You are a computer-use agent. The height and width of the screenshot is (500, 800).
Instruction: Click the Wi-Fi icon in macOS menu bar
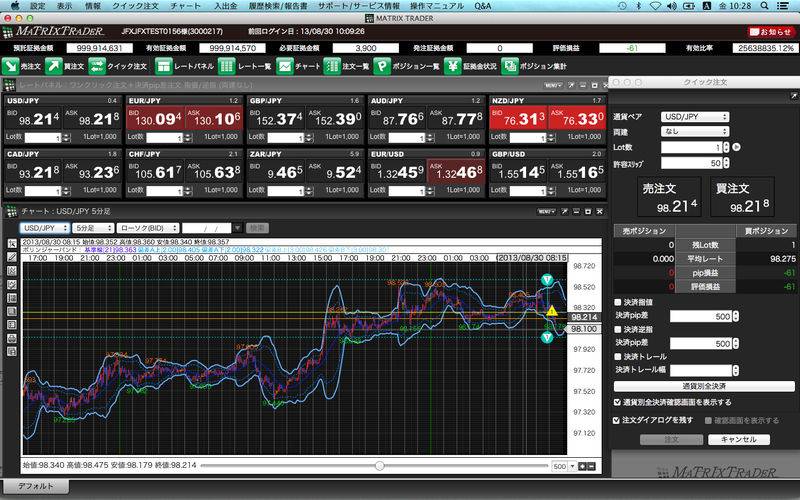[x=656, y=6]
